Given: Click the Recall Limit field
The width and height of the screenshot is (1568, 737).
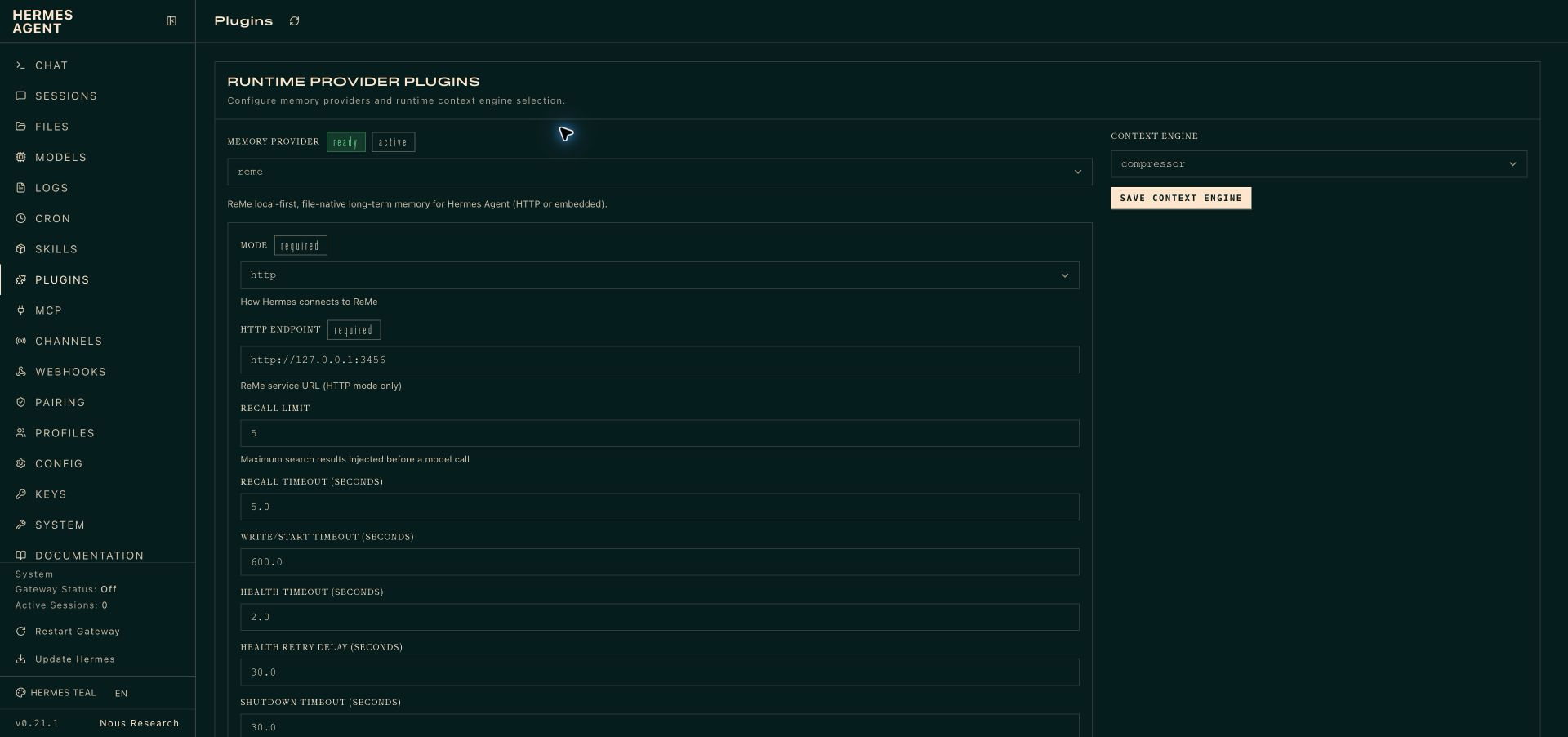Looking at the screenshot, I should (659, 434).
